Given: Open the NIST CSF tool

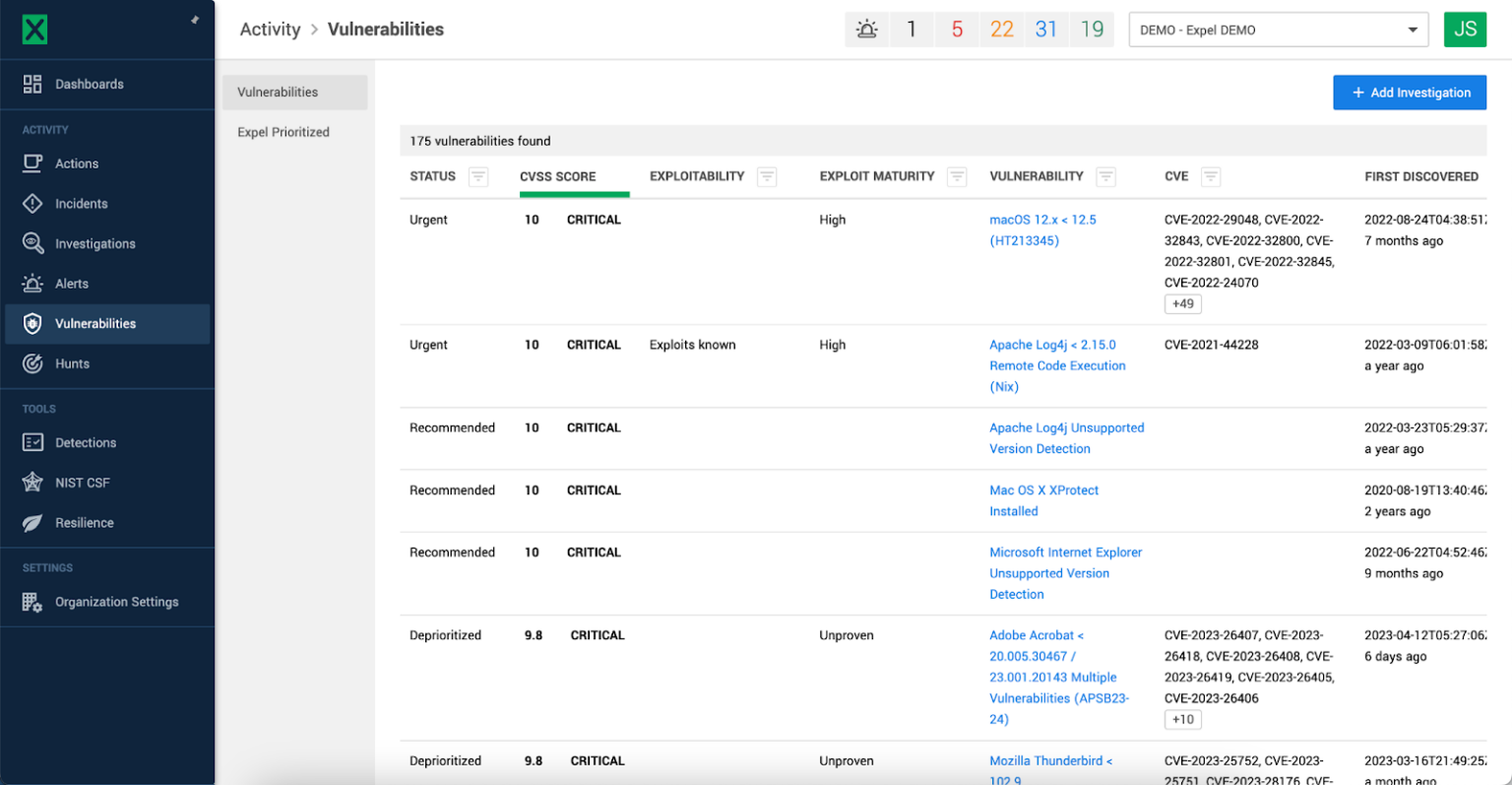Looking at the screenshot, I should coord(82,483).
